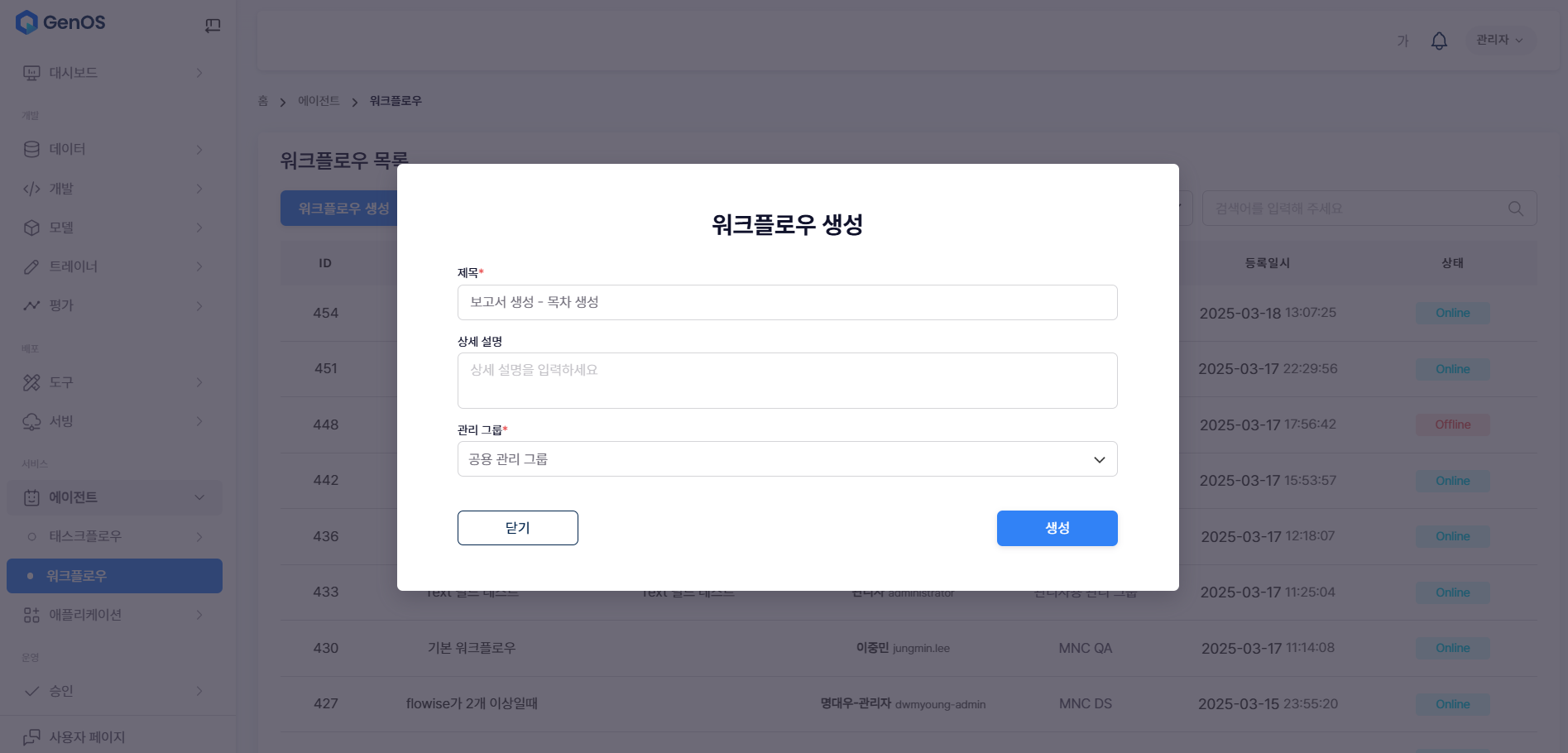
Task: Click the 닫기 button
Action: pos(517,528)
